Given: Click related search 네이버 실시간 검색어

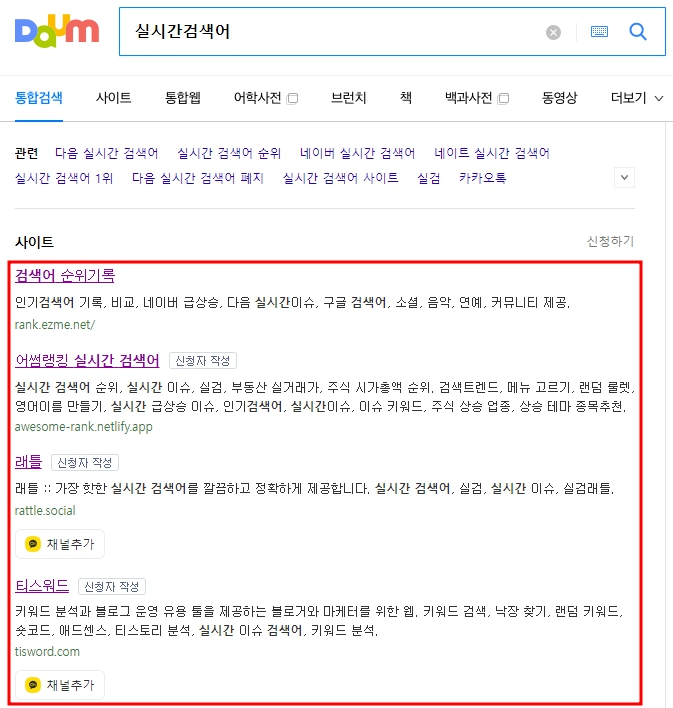Looking at the screenshot, I should pos(357,153).
